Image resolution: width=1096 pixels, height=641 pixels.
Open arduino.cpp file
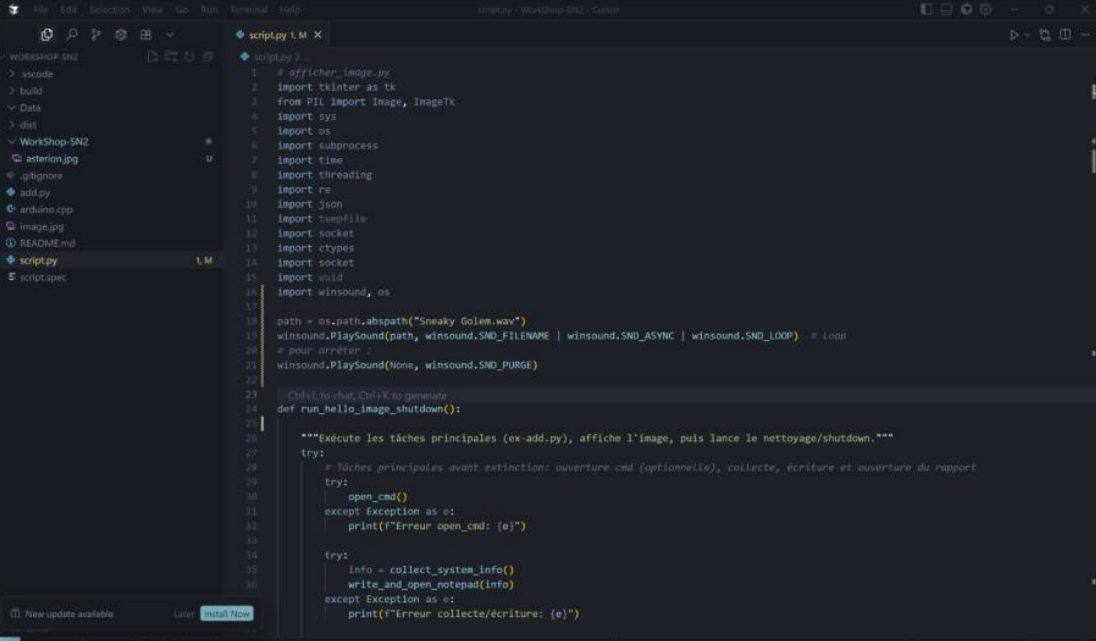[x=46, y=209]
